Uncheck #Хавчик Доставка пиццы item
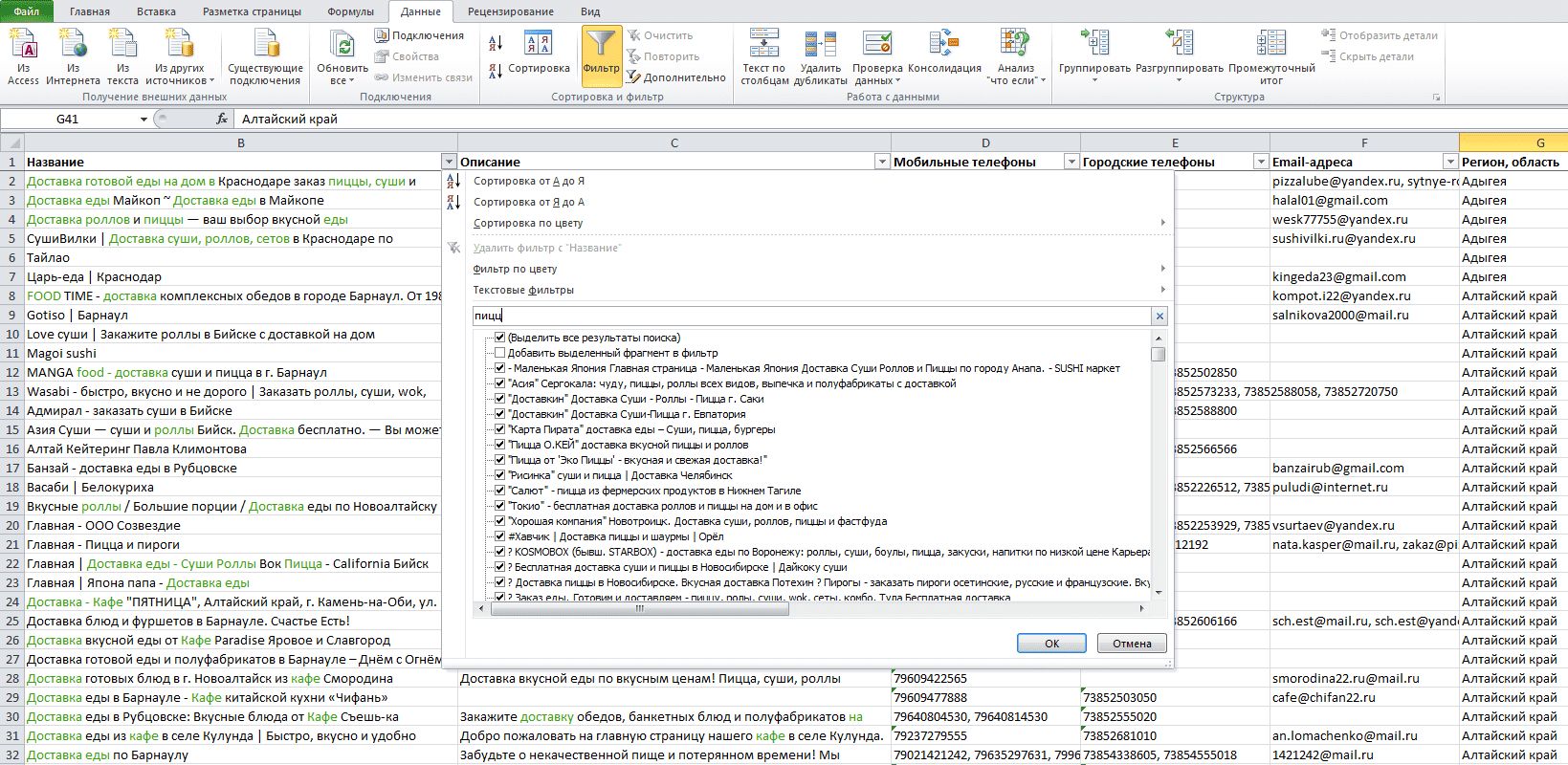The height and width of the screenshot is (765, 1568). click(499, 536)
